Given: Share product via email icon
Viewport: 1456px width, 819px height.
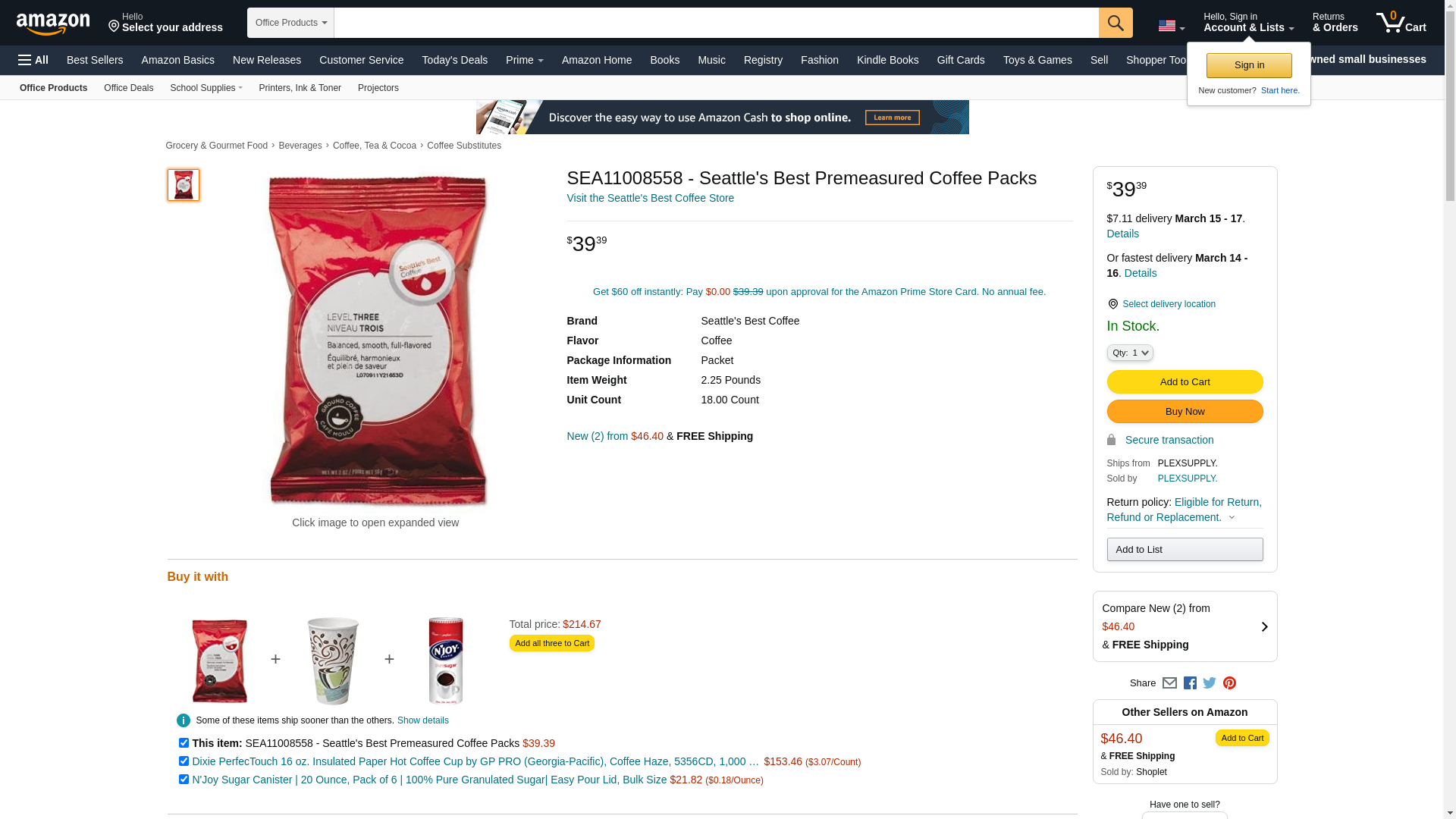Looking at the screenshot, I should click(x=1169, y=683).
